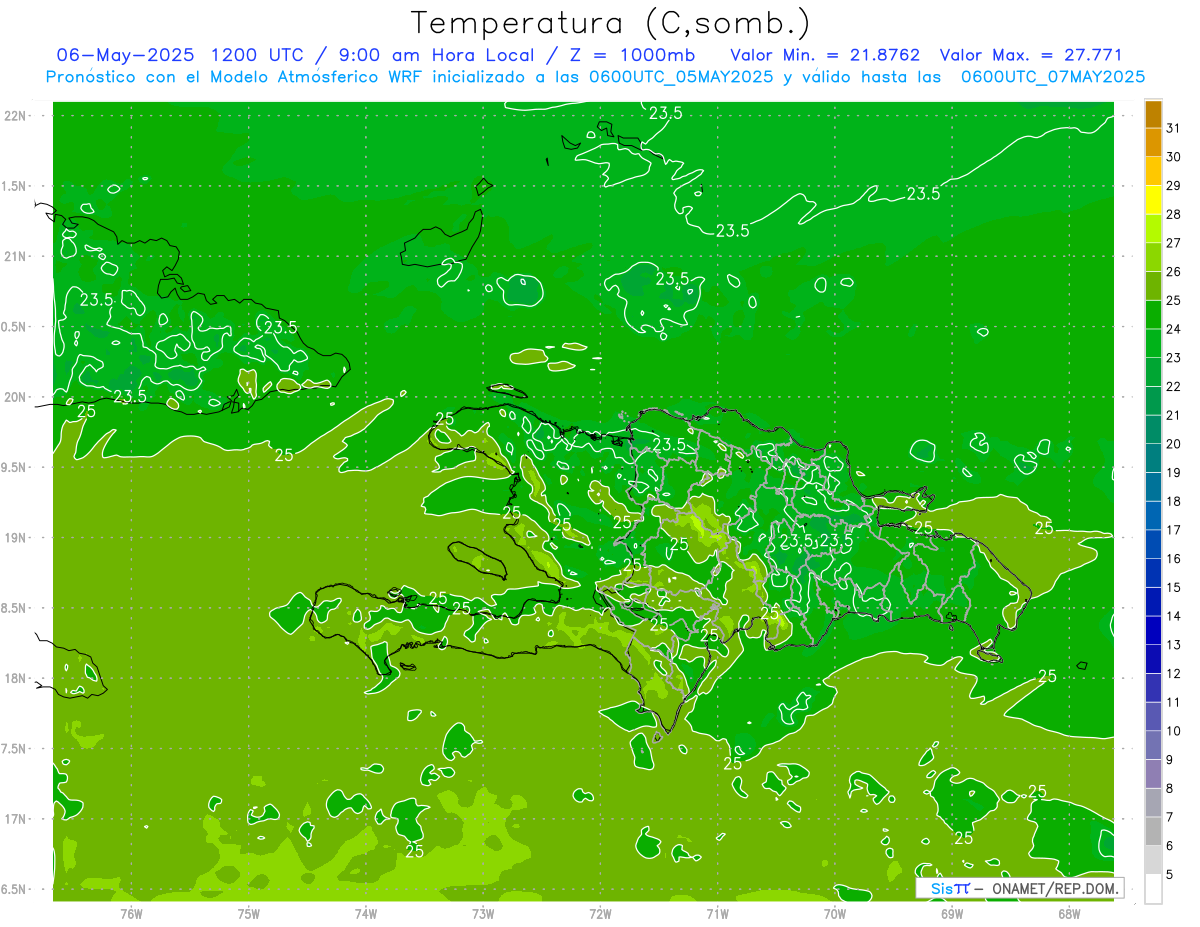Click the legend value "25" on colorbar
This screenshot has width=1200, height=927.
click(1174, 300)
